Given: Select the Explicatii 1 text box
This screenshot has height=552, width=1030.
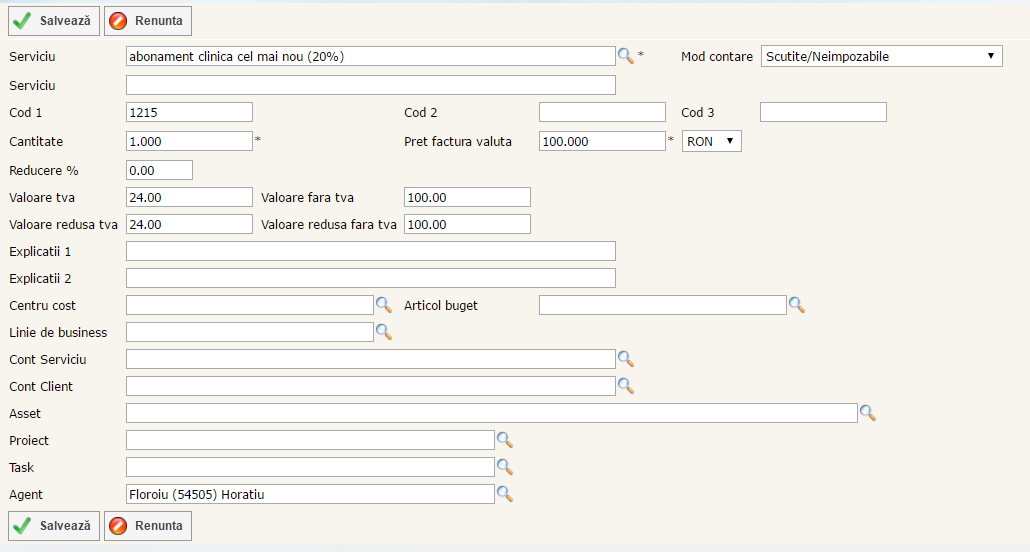Looking at the screenshot, I should [370, 251].
